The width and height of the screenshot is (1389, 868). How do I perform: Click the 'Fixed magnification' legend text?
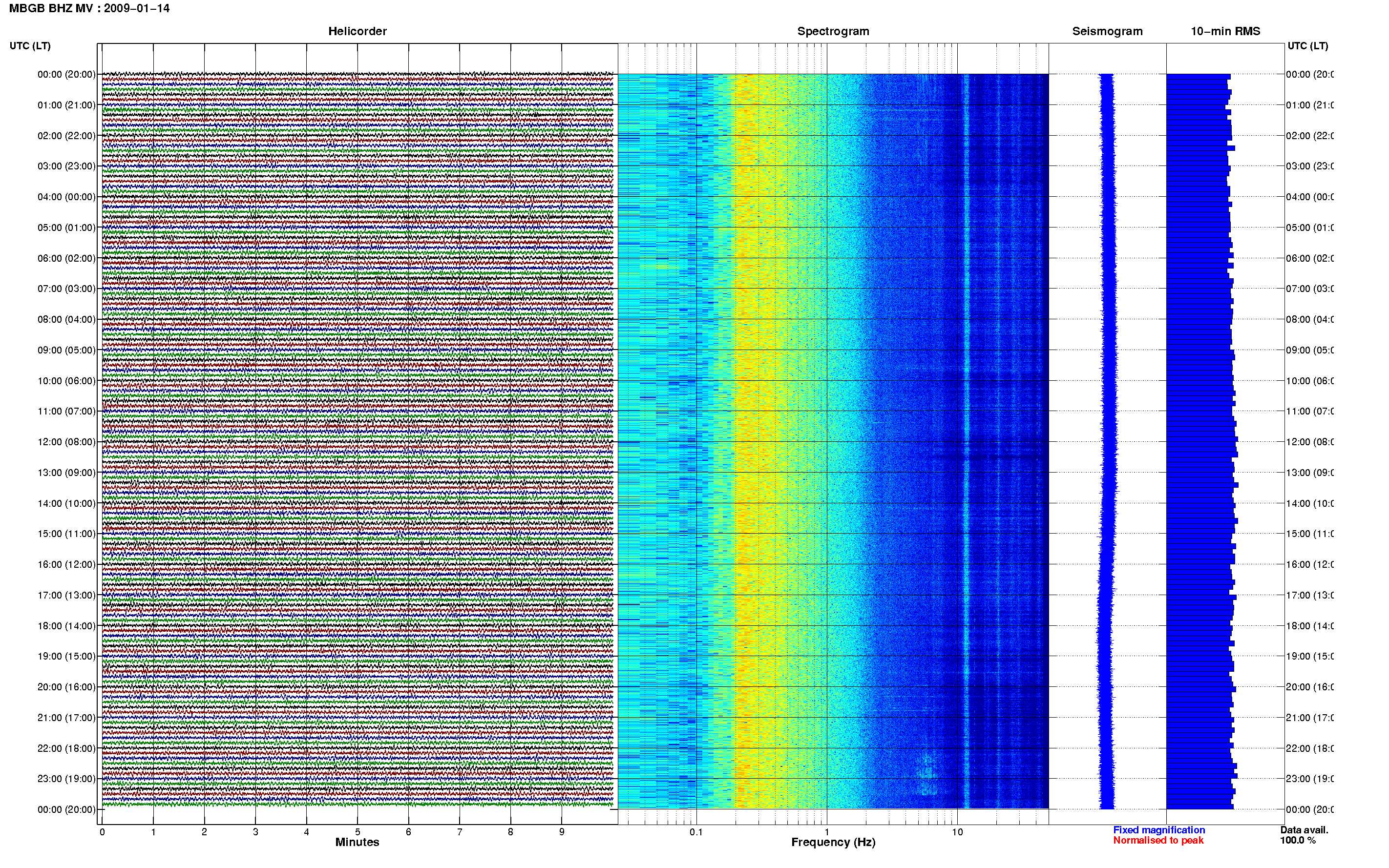pyautogui.click(x=1159, y=830)
